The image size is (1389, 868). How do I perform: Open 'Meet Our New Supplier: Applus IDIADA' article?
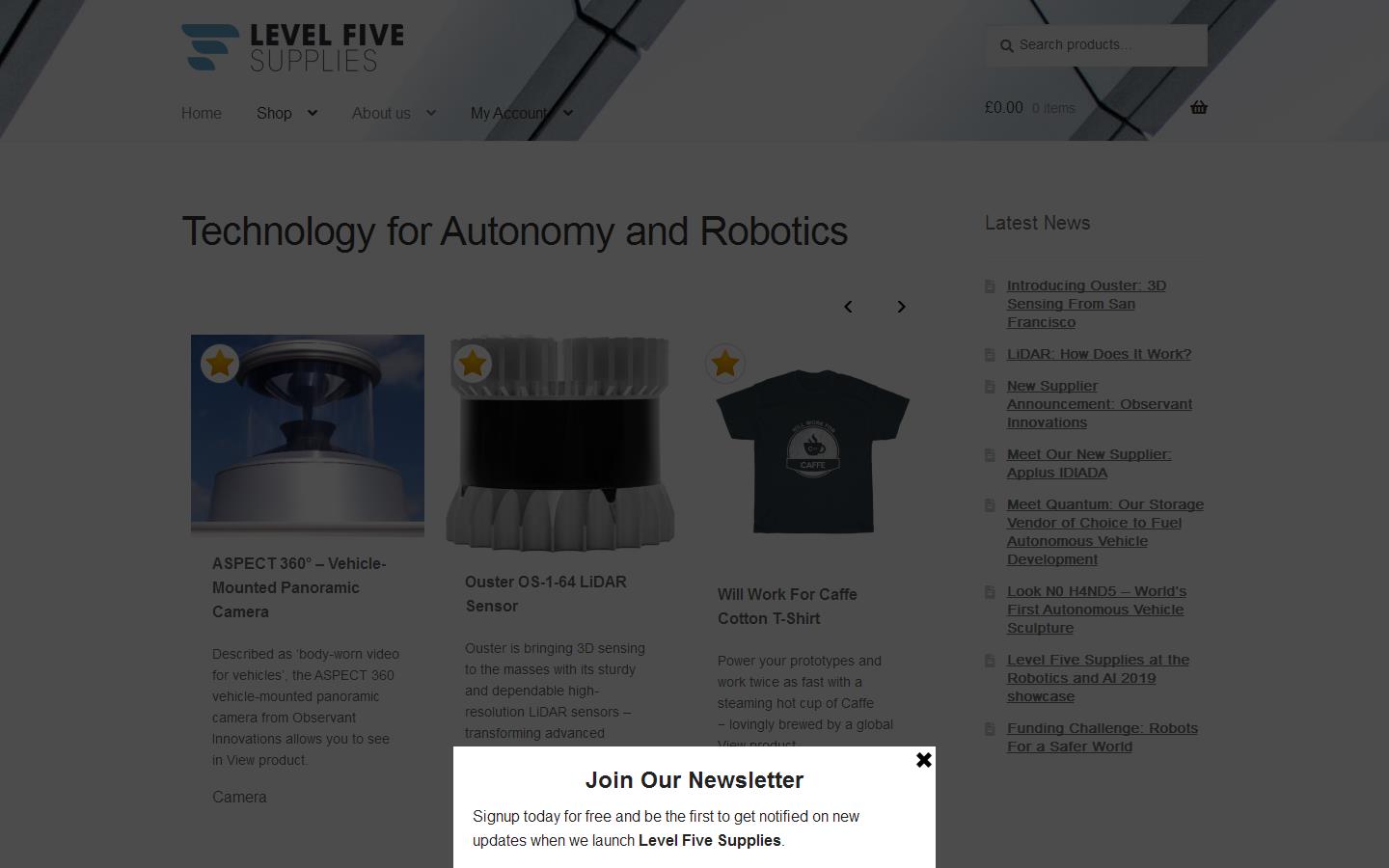click(1089, 463)
